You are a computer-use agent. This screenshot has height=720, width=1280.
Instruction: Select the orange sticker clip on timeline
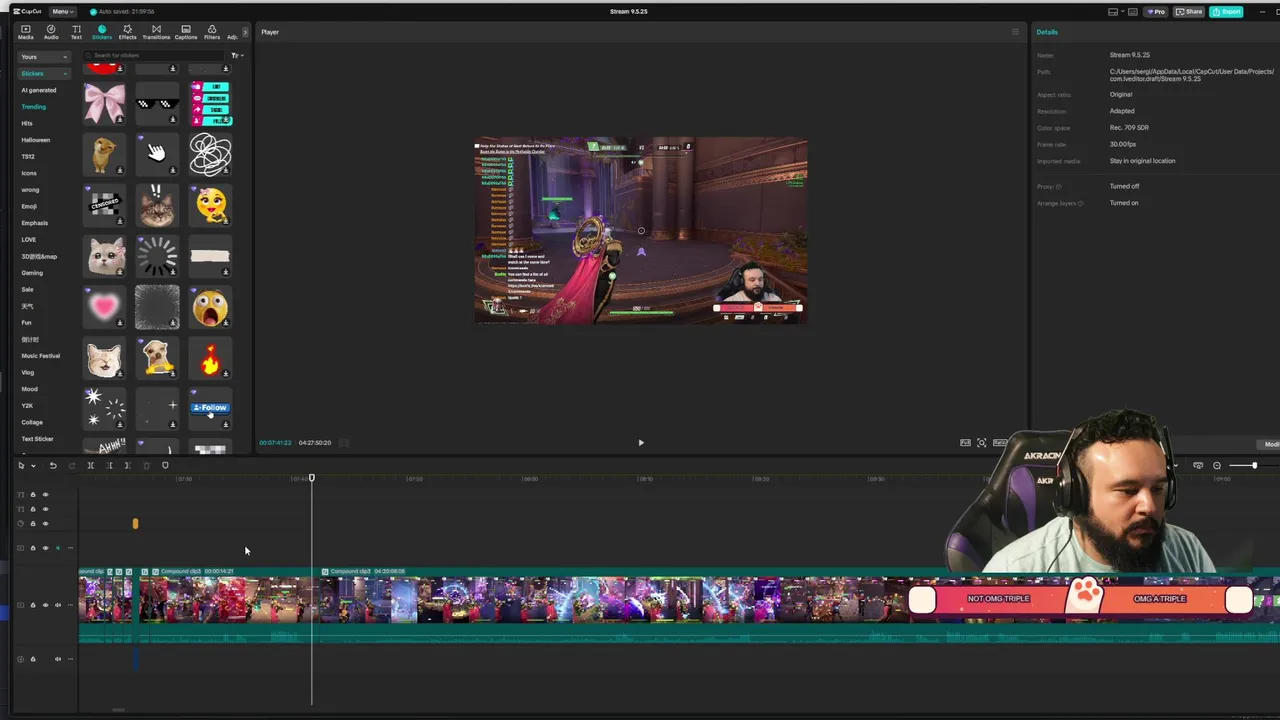point(135,523)
